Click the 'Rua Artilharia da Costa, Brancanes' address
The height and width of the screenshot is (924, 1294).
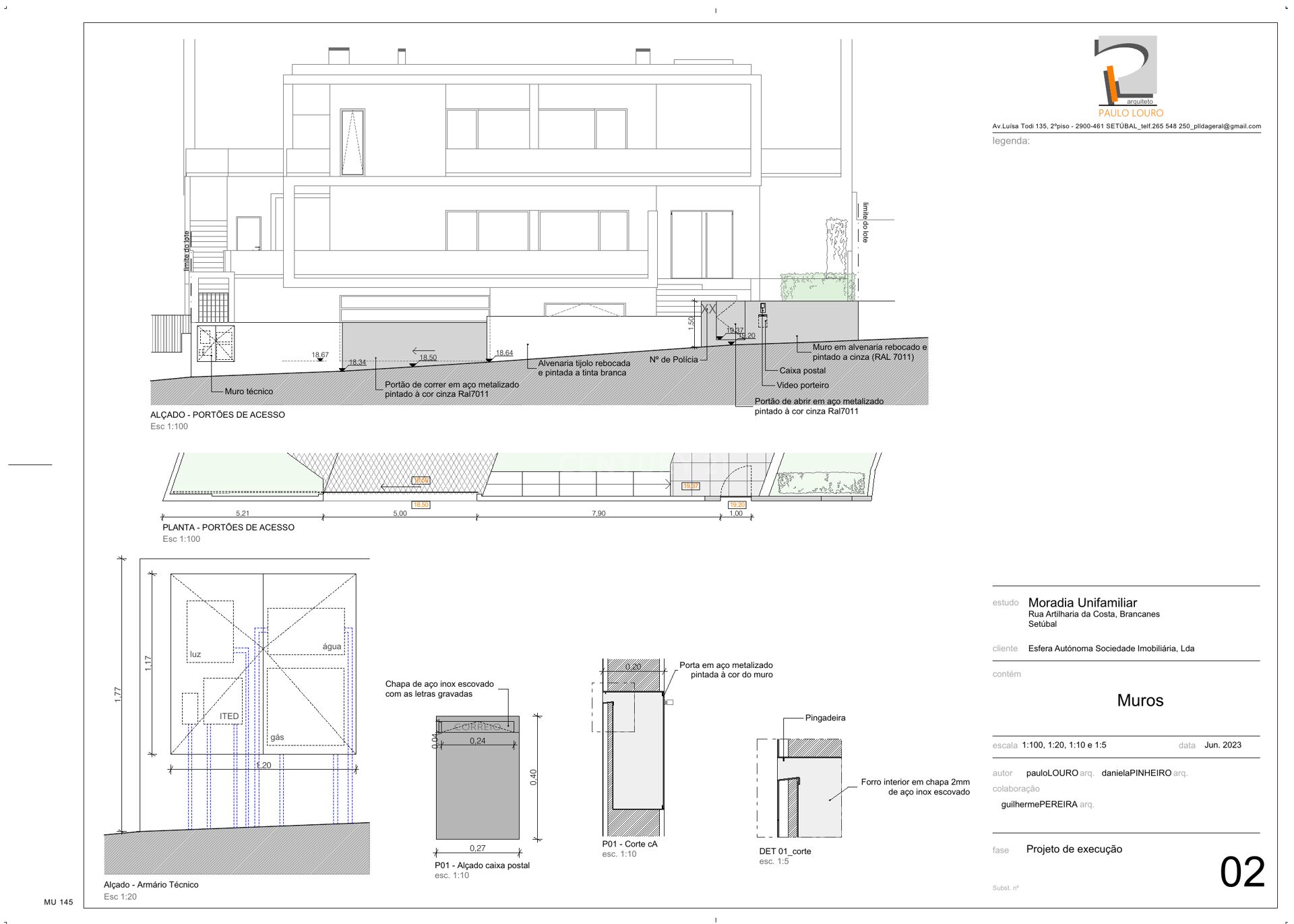(x=1094, y=614)
